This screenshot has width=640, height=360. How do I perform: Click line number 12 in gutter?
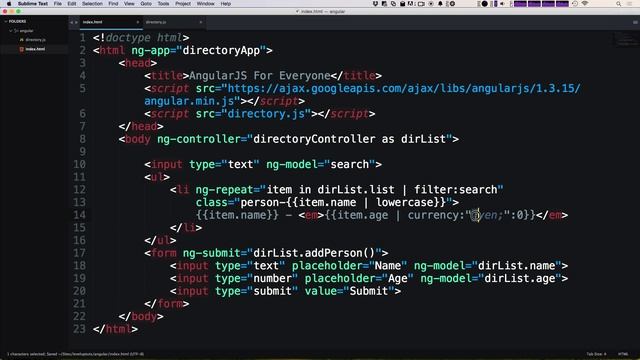(x=80, y=190)
